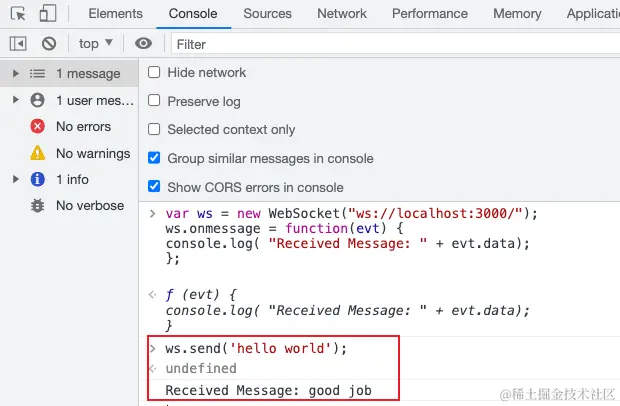620x406 pixels.
Task: Select the No errors red icon
Action: coord(38,127)
